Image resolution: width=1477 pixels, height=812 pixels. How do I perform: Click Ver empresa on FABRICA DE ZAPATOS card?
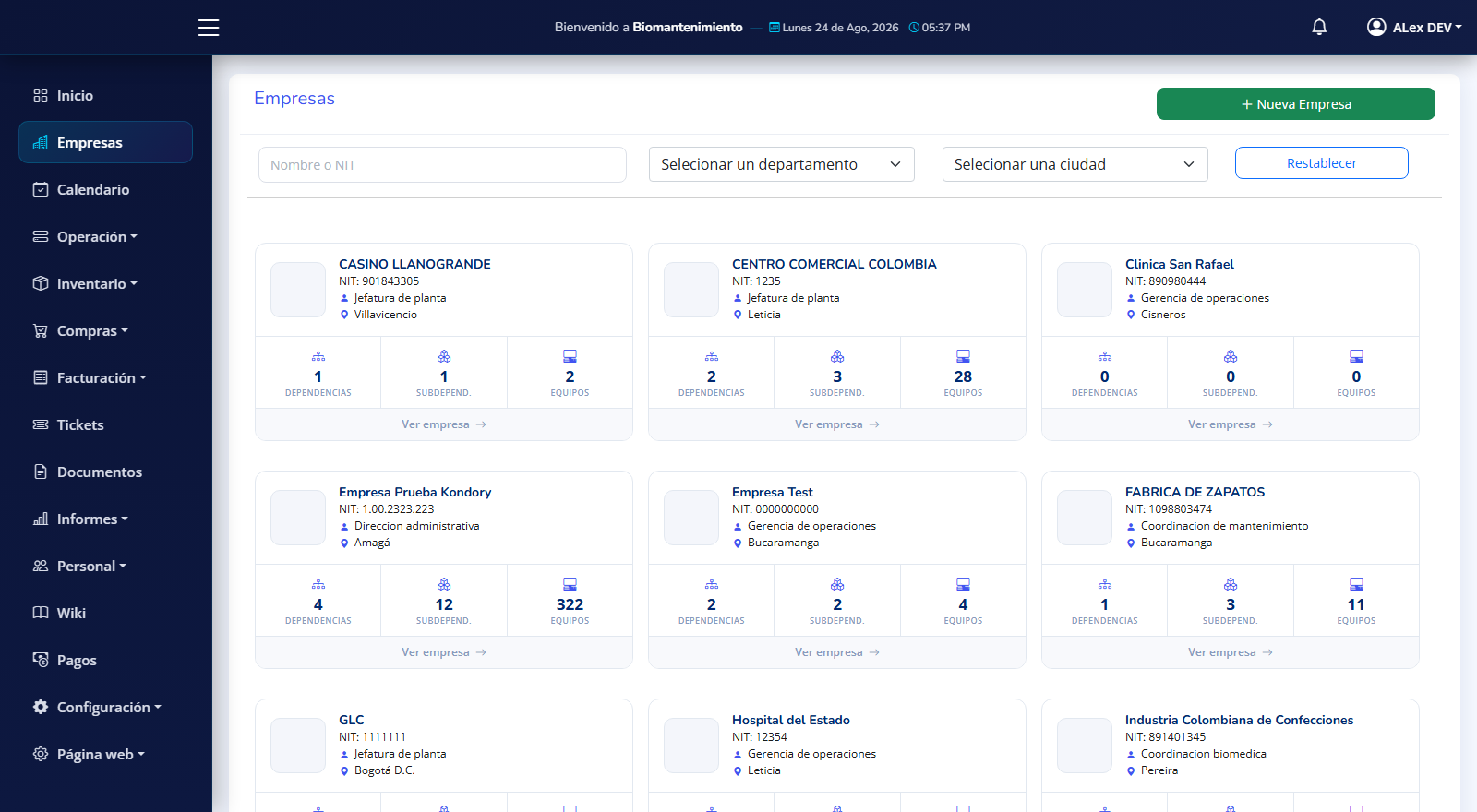1231,652
